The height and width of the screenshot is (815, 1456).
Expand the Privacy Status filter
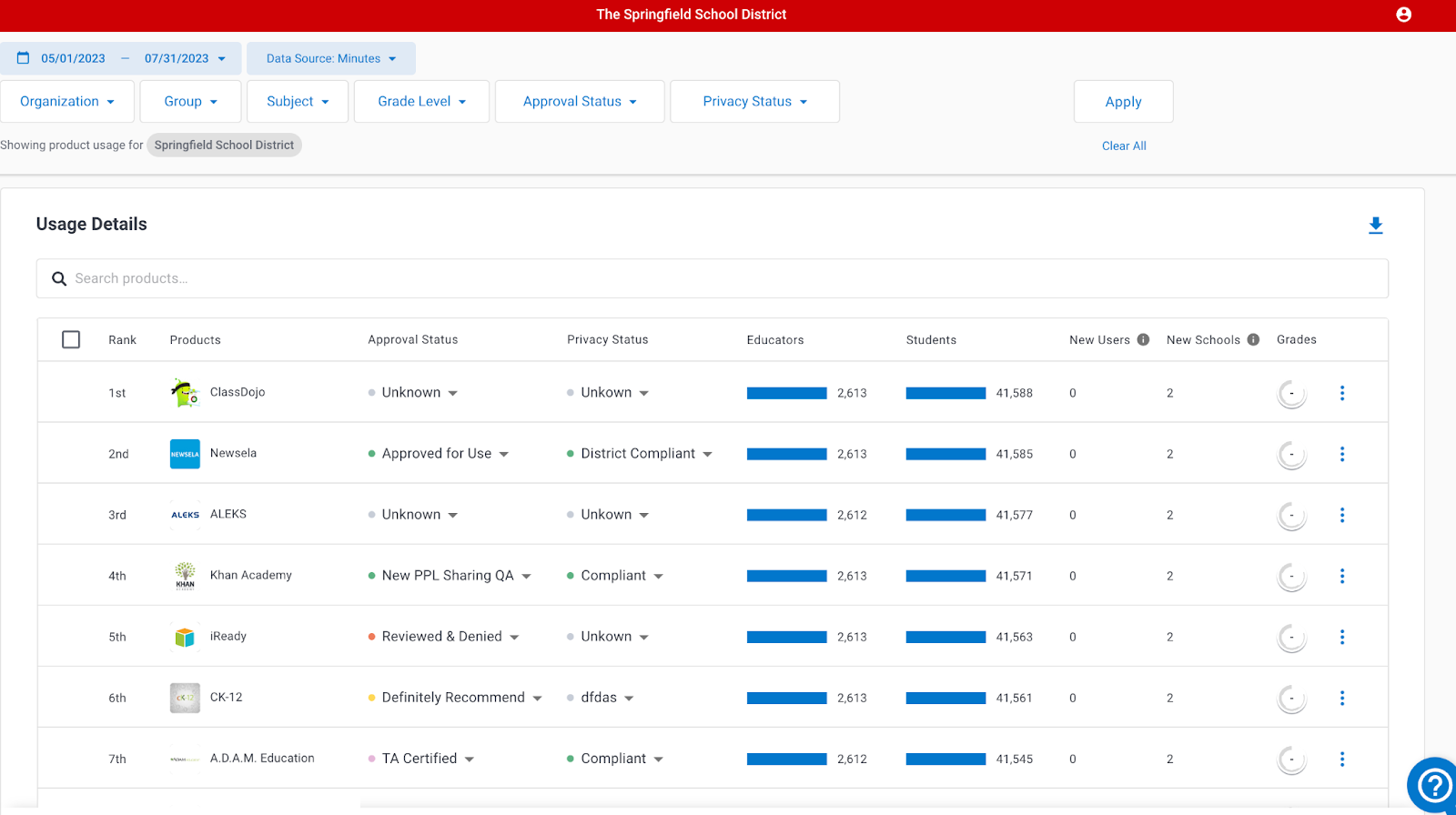[x=754, y=101]
